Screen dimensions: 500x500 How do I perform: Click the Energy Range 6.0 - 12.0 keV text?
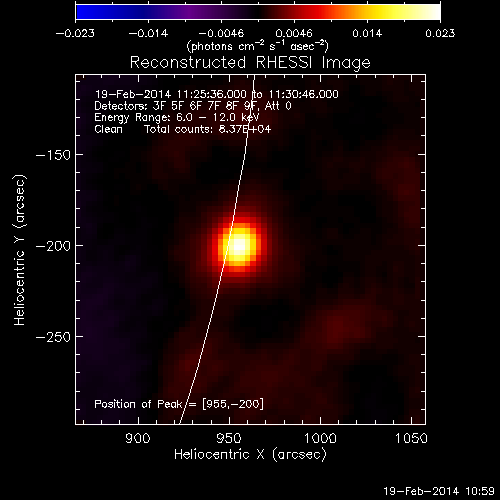click(x=177, y=117)
